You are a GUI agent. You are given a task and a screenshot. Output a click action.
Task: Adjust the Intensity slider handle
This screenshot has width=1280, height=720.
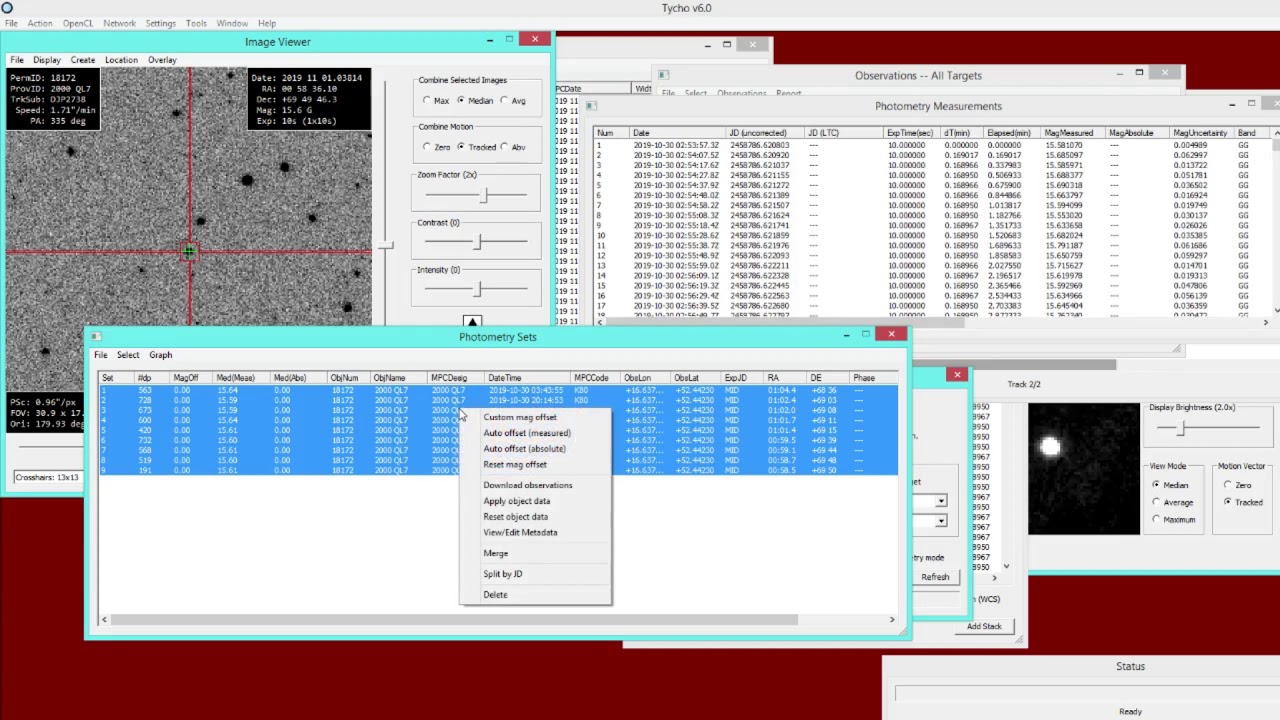click(477, 290)
